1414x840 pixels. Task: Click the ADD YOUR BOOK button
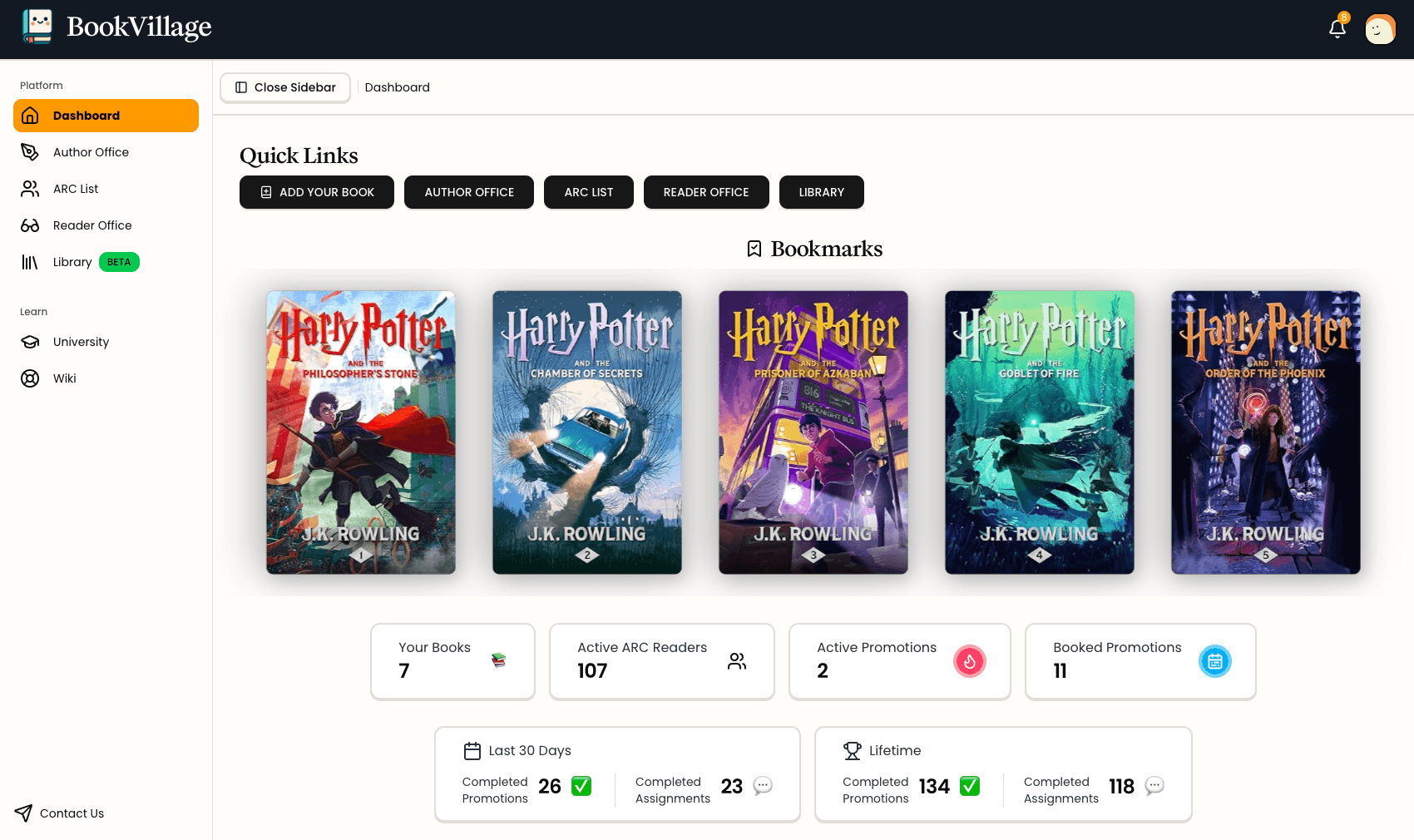(x=316, y=192)
